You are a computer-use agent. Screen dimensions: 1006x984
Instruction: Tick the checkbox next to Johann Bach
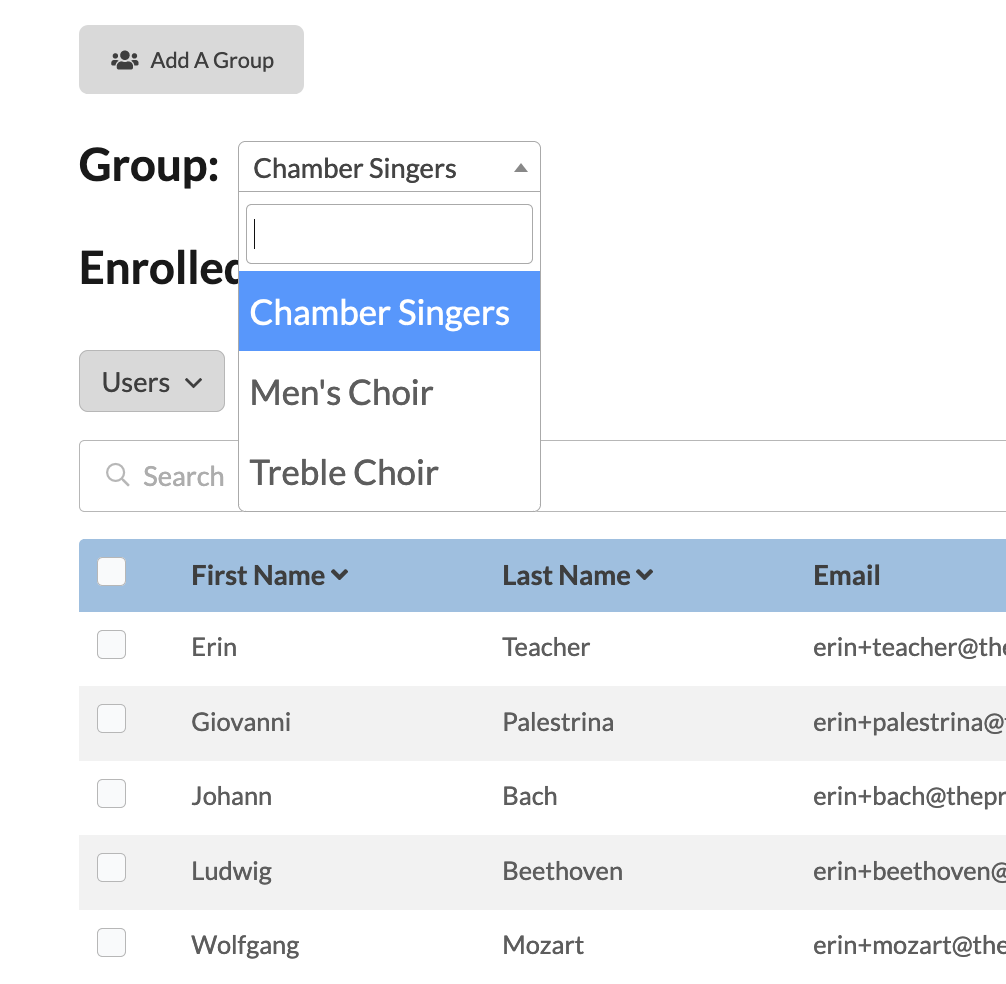coord(111,794)
